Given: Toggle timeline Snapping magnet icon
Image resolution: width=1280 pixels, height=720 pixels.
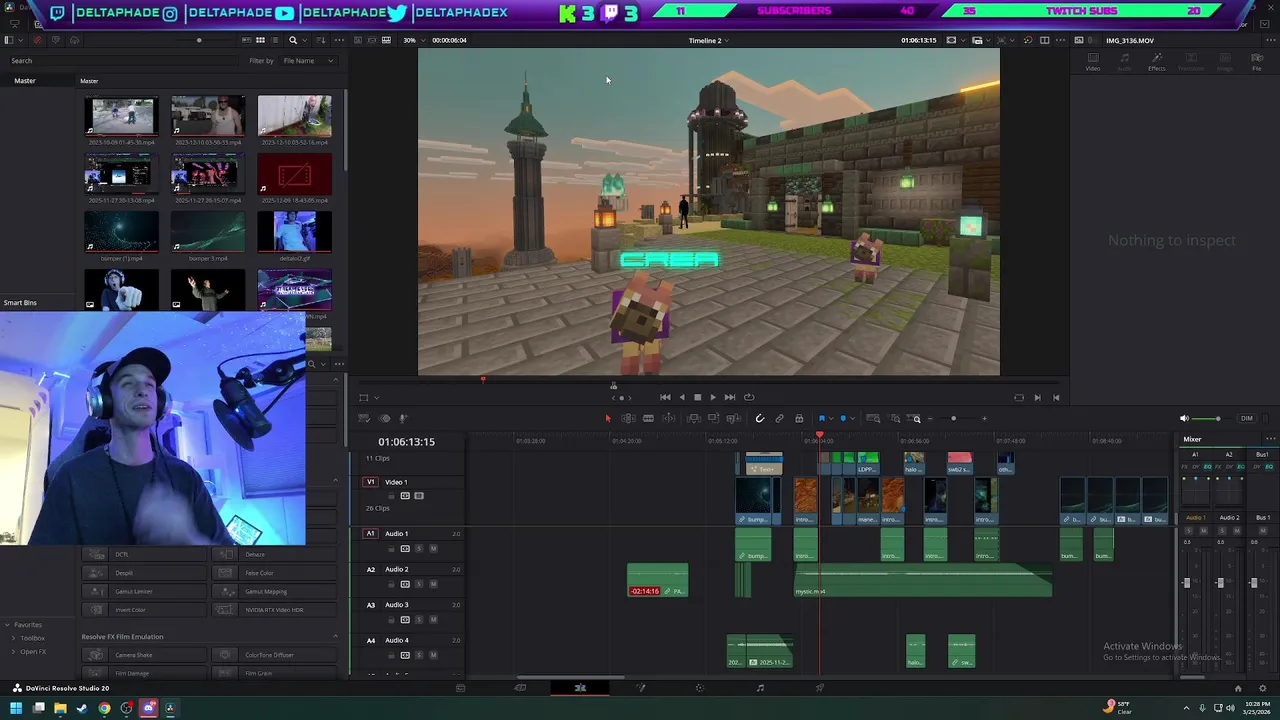Looking at the screenshot, I should (x=760, y=418).
